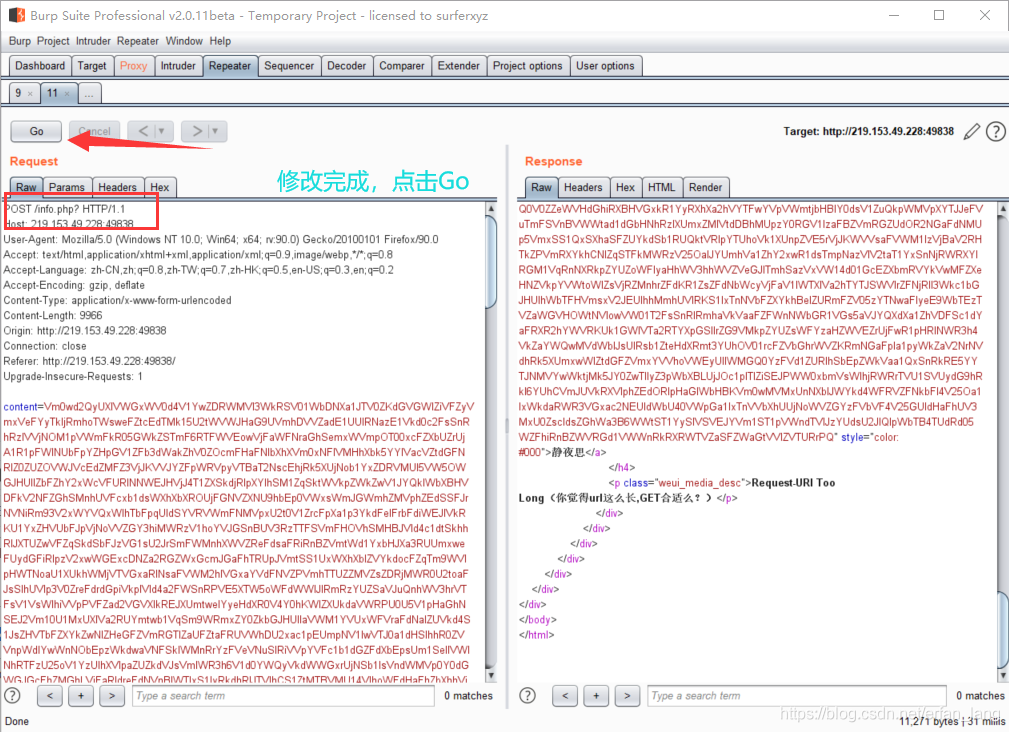Open request search help icon
1009x732 pixels.
(x=12, y=695)
